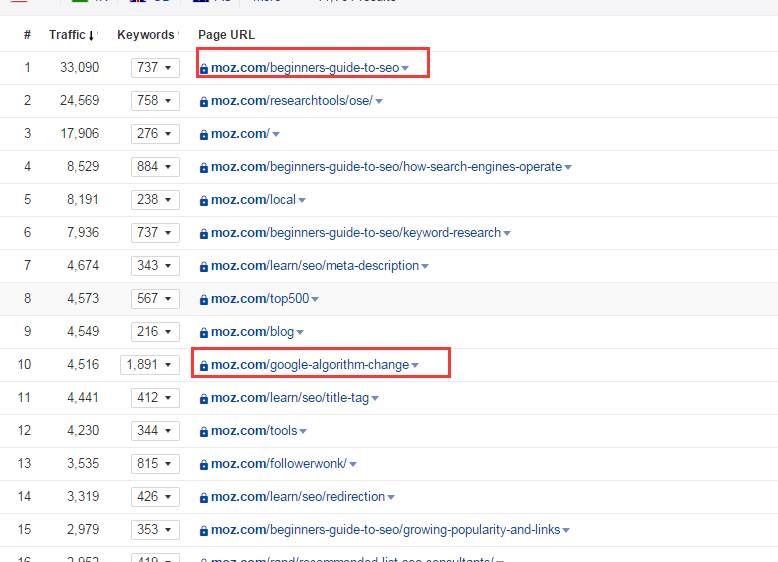Expand URL caret after moz.com/local
This screenshot has width=778, height=562.
point(302,200)
